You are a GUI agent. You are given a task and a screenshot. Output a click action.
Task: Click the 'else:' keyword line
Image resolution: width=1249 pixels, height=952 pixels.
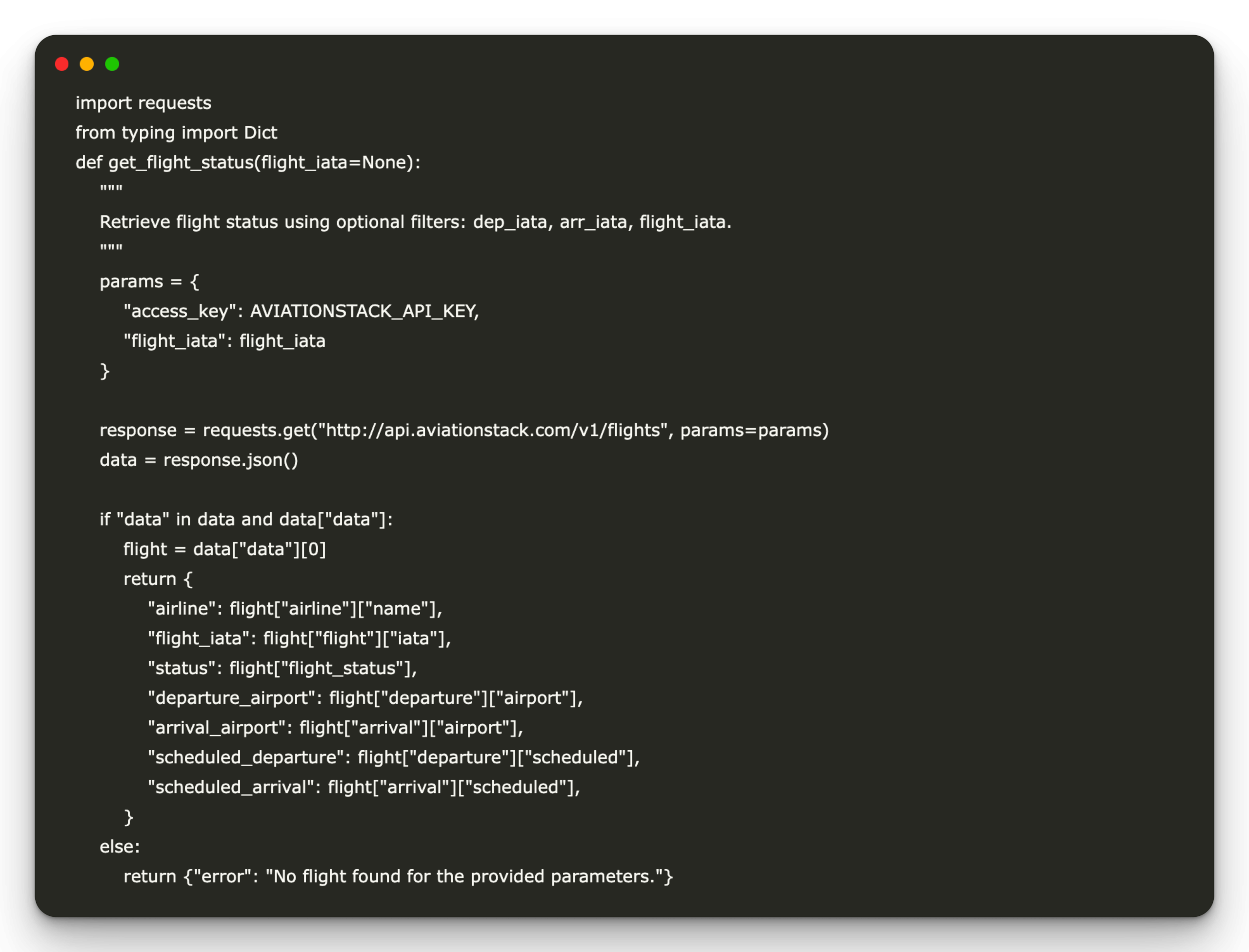pyautogui.click(x=120, y=847)
